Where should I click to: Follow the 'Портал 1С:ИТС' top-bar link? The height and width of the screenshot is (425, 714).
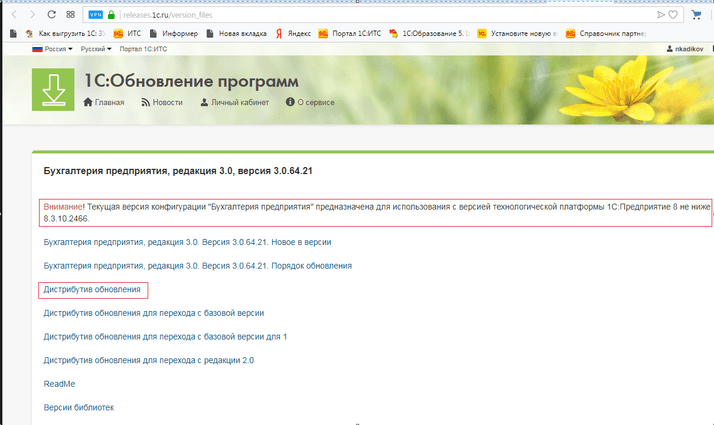coord(143,49)
